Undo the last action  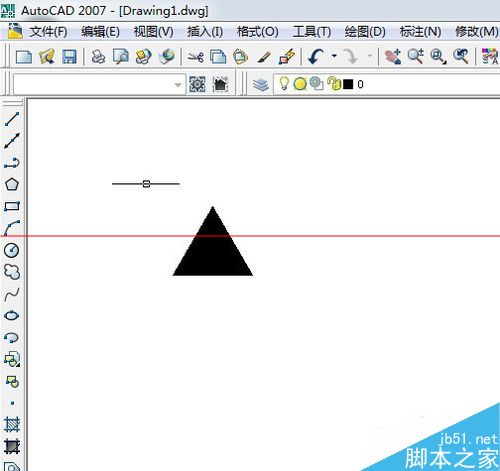316,56
